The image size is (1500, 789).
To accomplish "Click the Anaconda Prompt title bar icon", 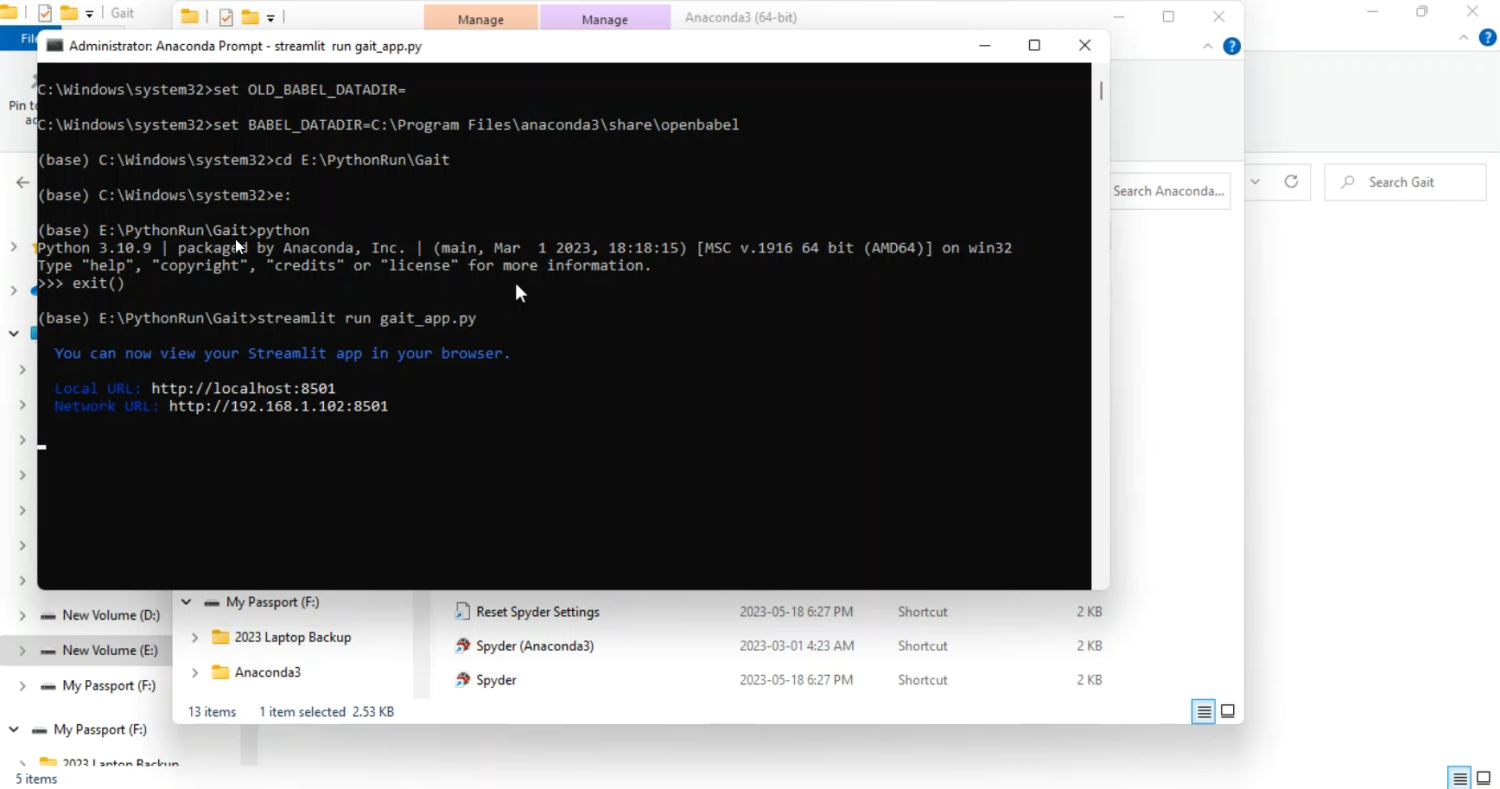I will click(54, 46).
